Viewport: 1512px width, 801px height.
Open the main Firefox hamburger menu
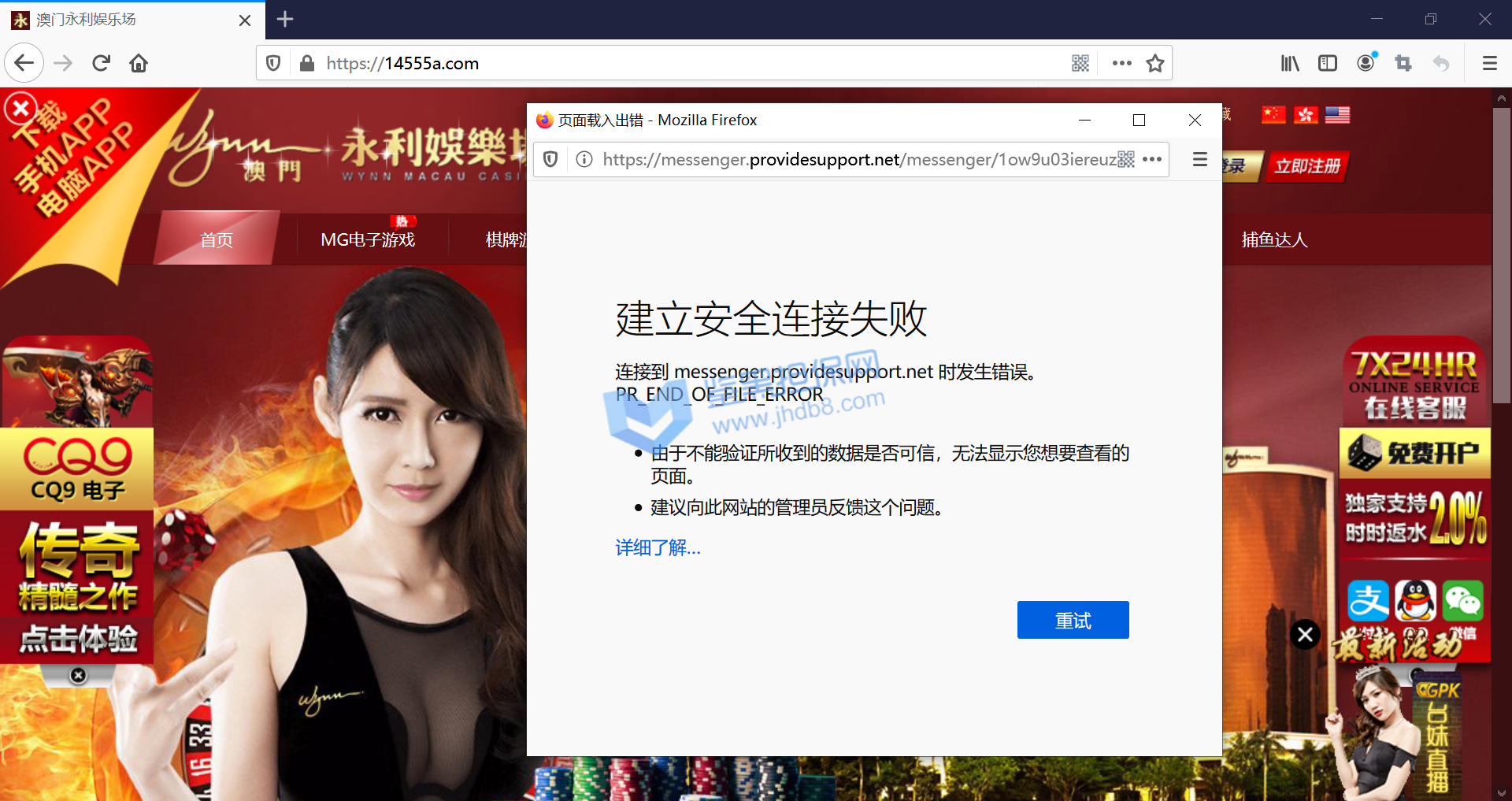coord(1489,63)
